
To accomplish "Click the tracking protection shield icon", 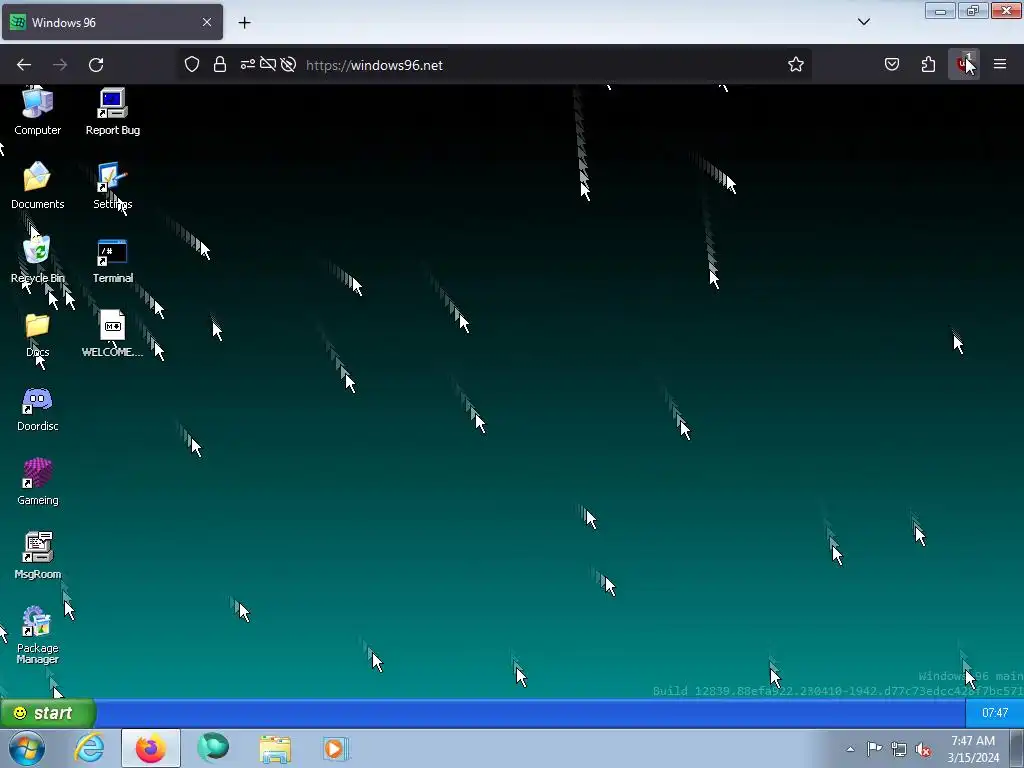I will tap(191, 65).
